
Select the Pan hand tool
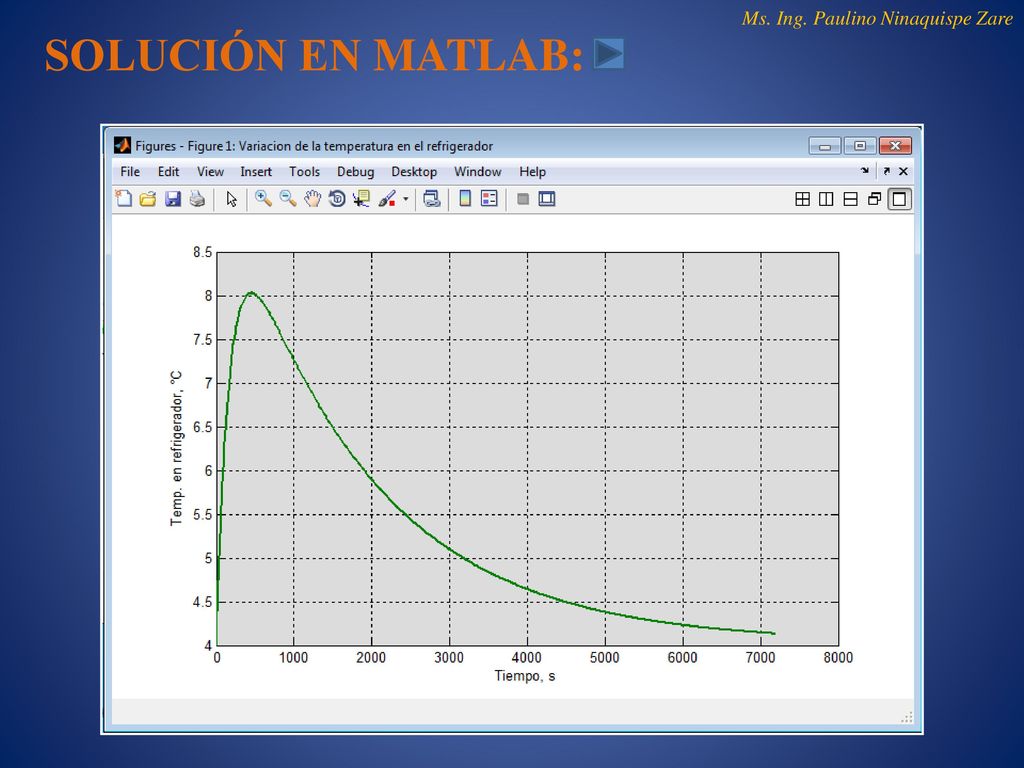[x=313, y=199]
